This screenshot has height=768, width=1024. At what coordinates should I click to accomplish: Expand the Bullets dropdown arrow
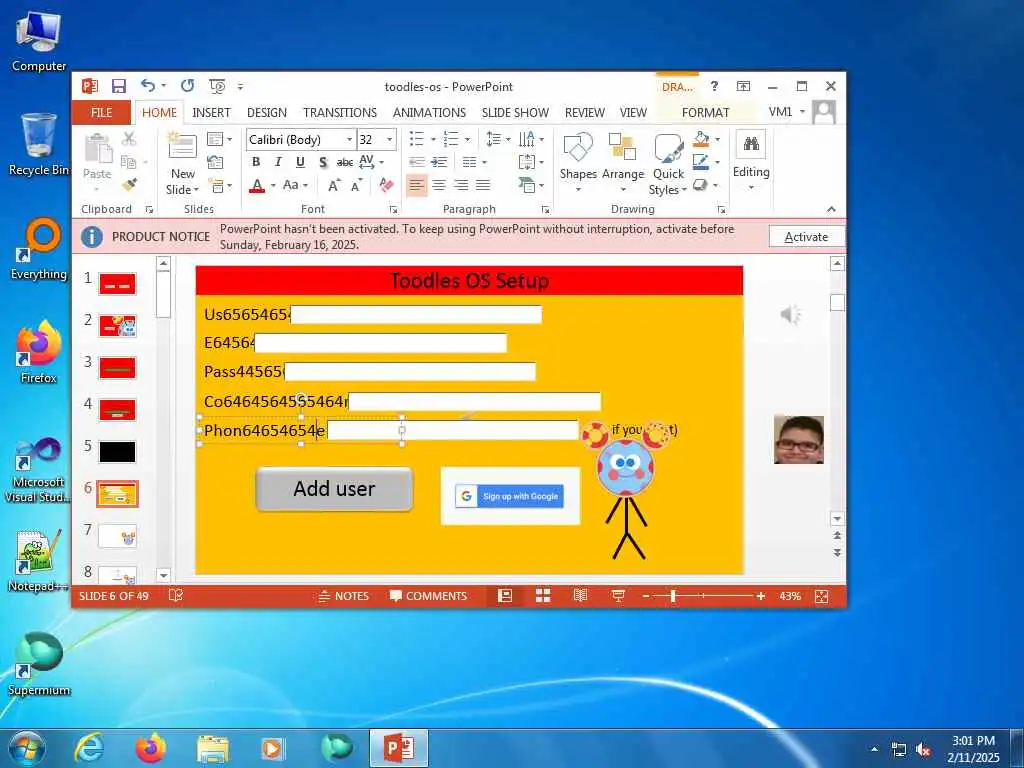pyautogui.click(x=432, y=139)
